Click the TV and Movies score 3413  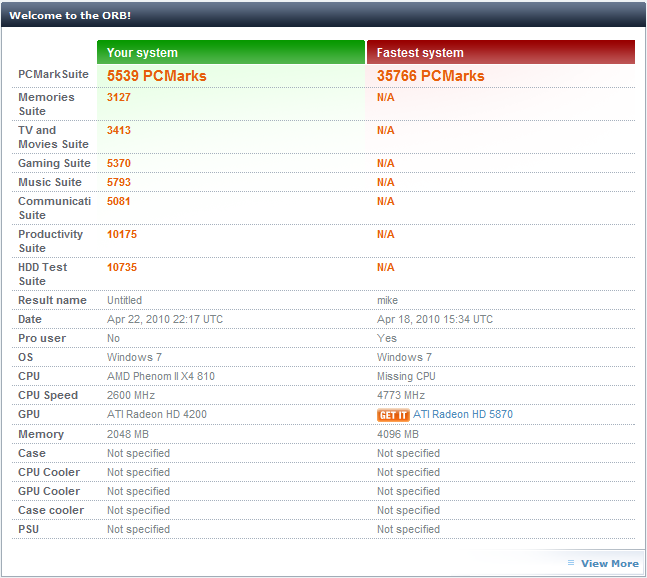coord(118,130)
